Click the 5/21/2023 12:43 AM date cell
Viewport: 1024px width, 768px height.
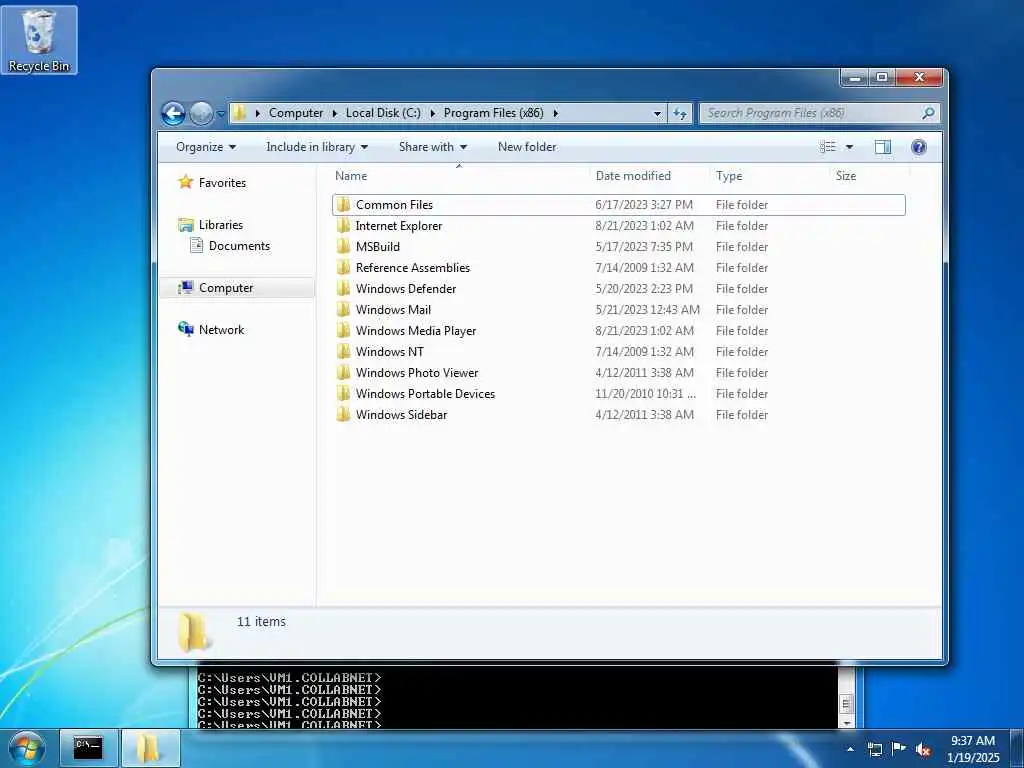click(647, 310)
